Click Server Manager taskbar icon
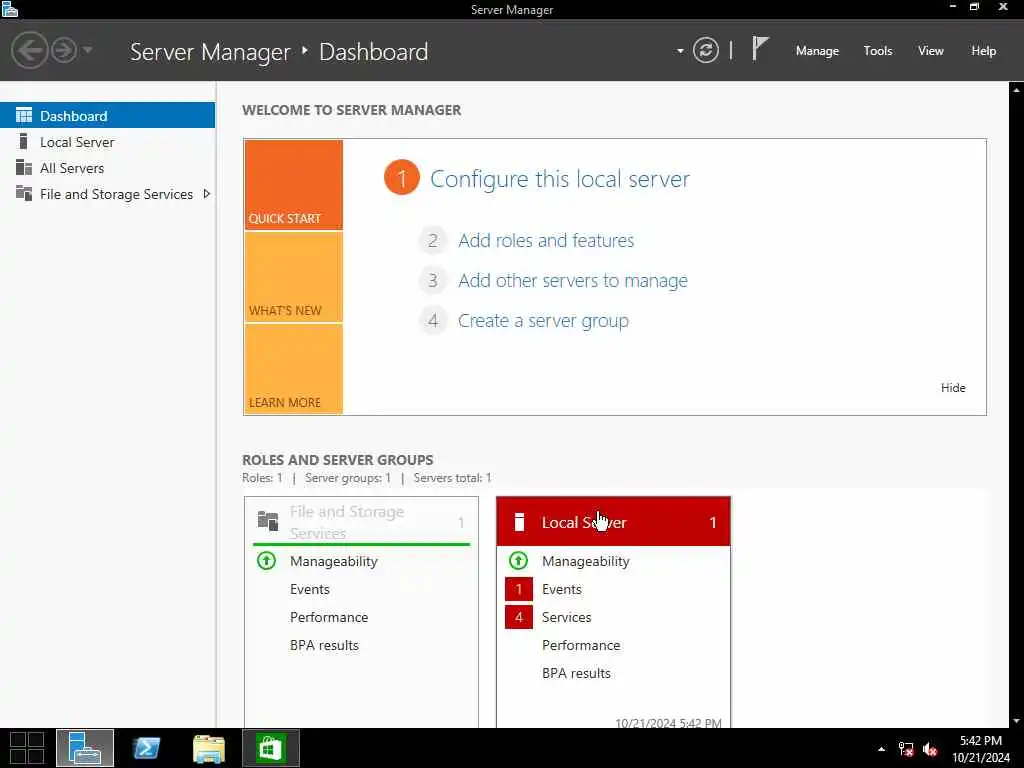Screen dimensions: 1024x768 click(85, 748)
